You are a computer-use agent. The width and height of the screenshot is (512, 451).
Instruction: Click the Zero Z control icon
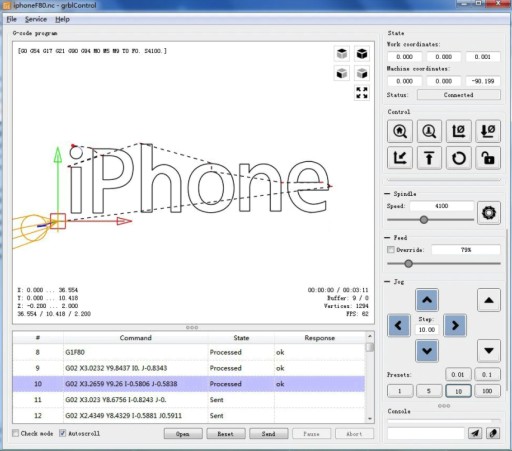click(488, 131)
